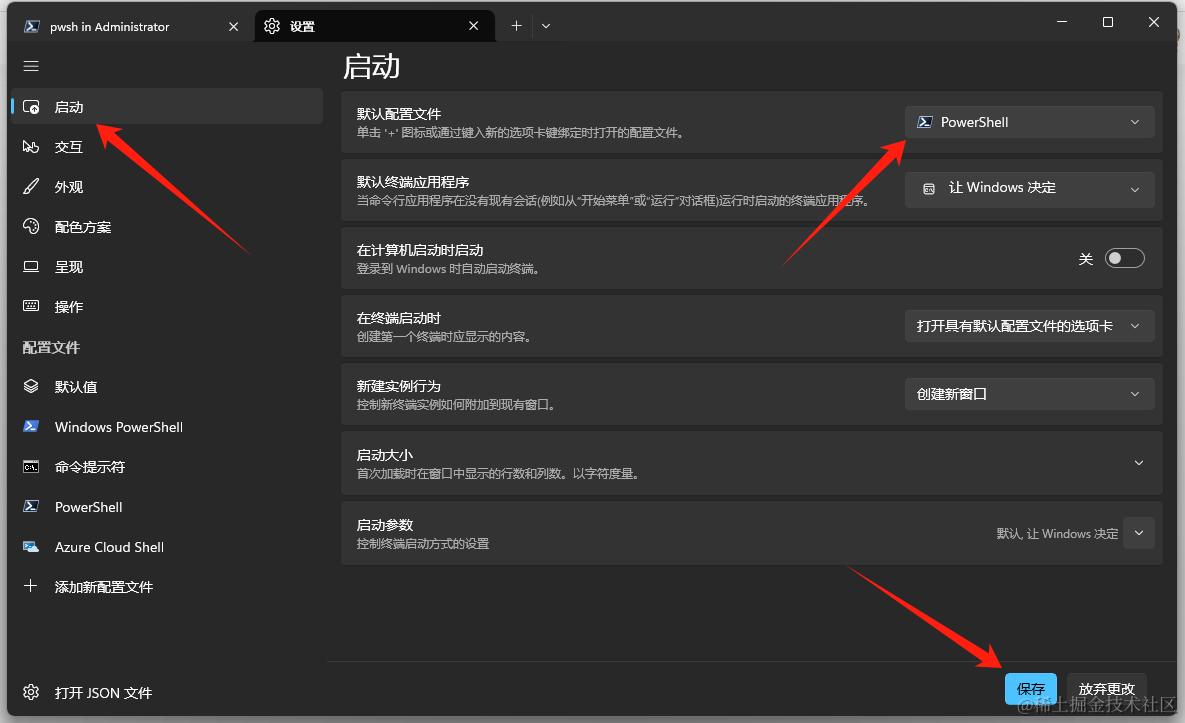Switch to pwsh in Administrator tab
The image size is (1185, 723).
tap(130, 26)
